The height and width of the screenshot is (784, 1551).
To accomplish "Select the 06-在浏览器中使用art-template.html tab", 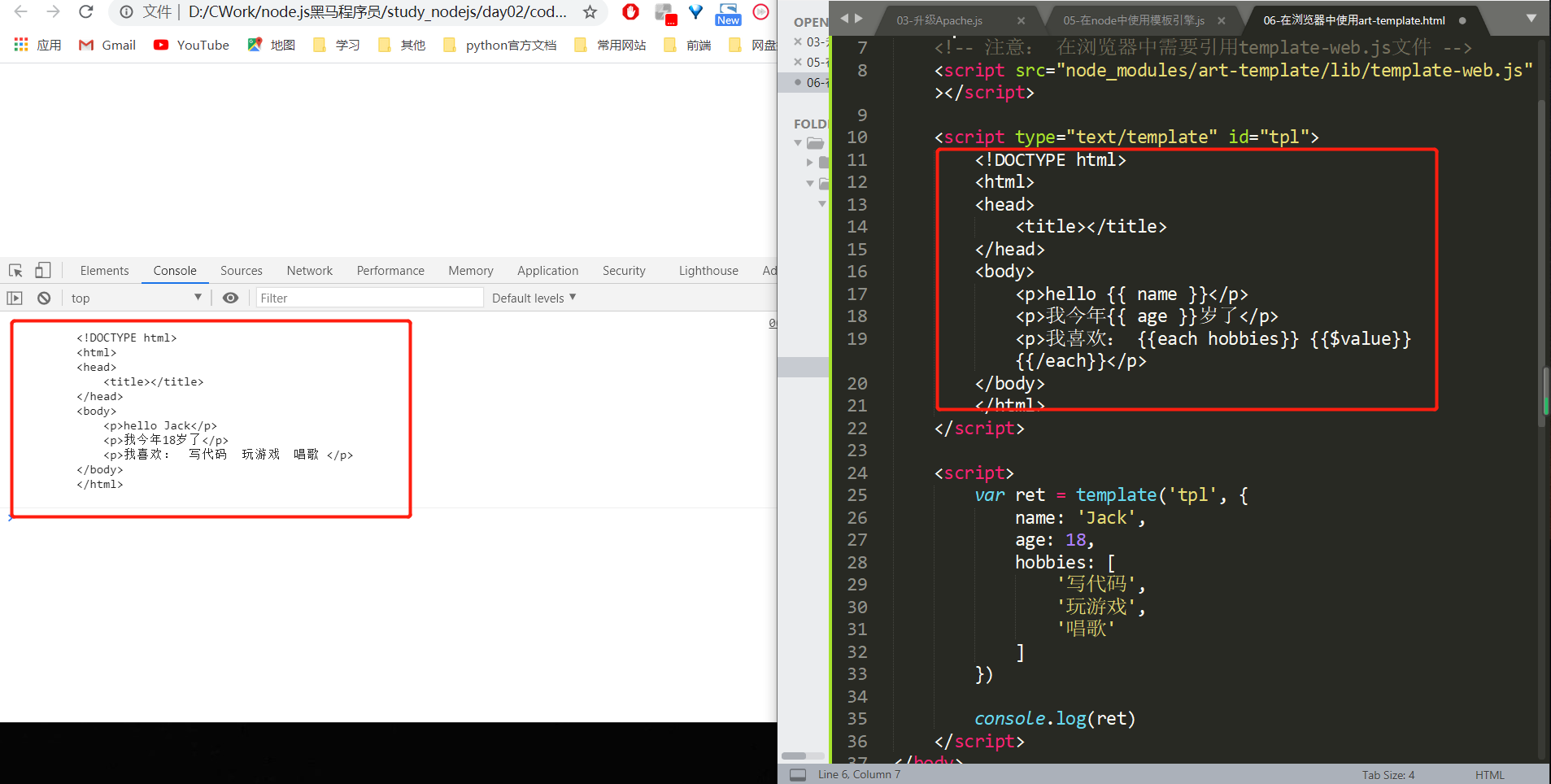I will pos(1354,20).
